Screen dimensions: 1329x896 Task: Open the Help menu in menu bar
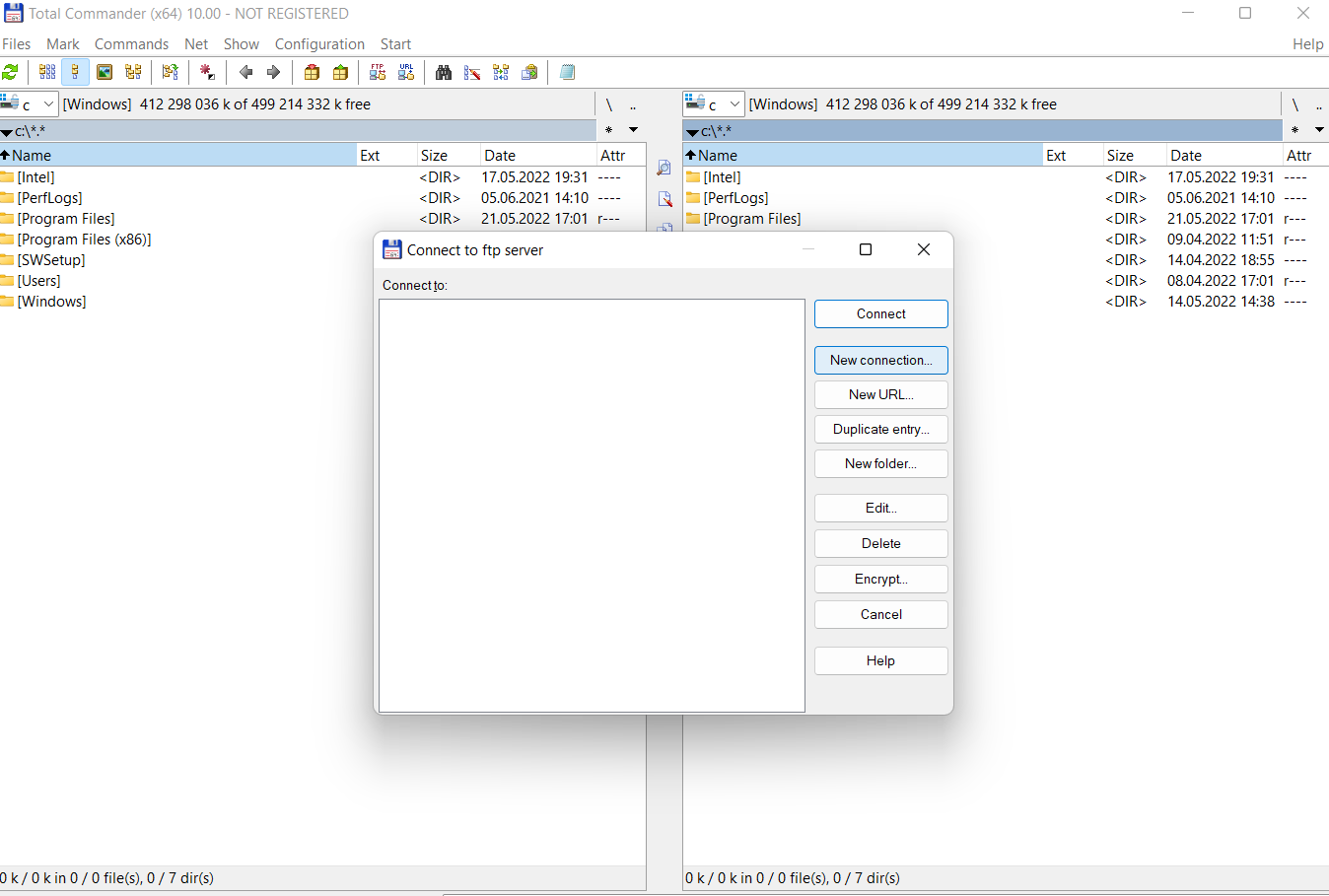(x=1308, y=44)
